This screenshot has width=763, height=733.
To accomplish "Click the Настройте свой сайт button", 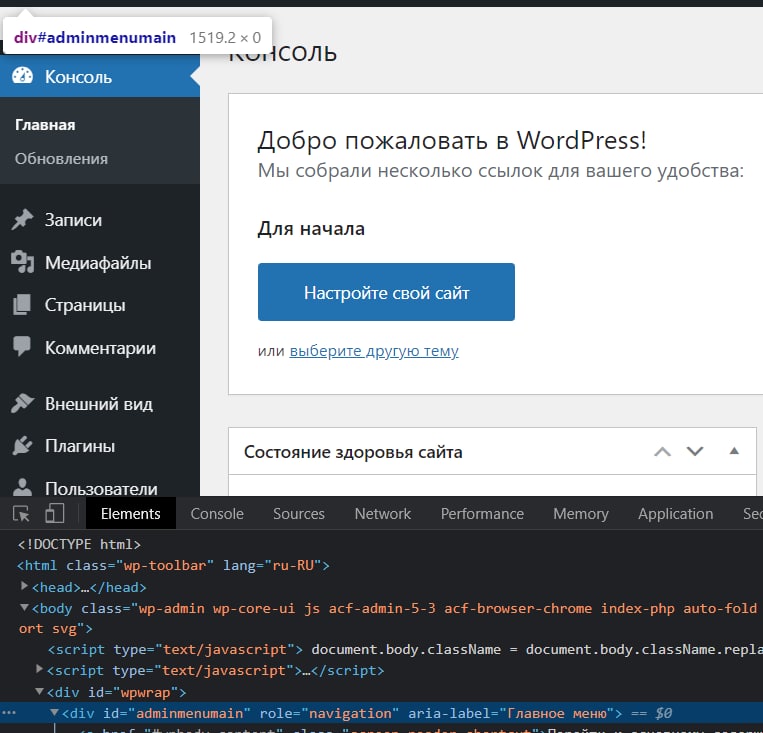I will [x=386, y=292].
